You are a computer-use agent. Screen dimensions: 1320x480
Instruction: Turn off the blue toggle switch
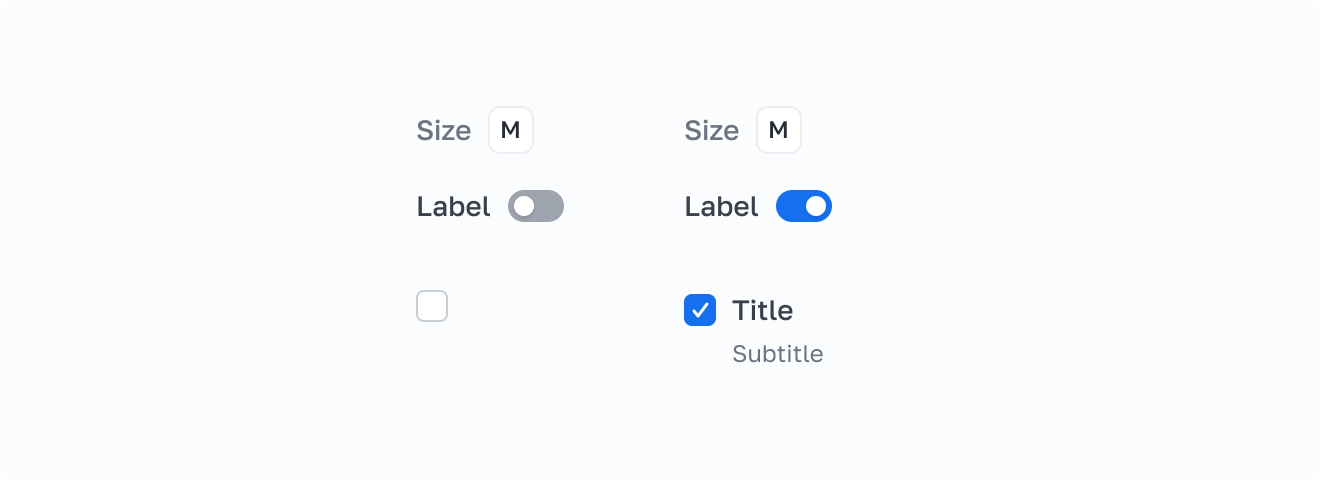pos(804,206)
